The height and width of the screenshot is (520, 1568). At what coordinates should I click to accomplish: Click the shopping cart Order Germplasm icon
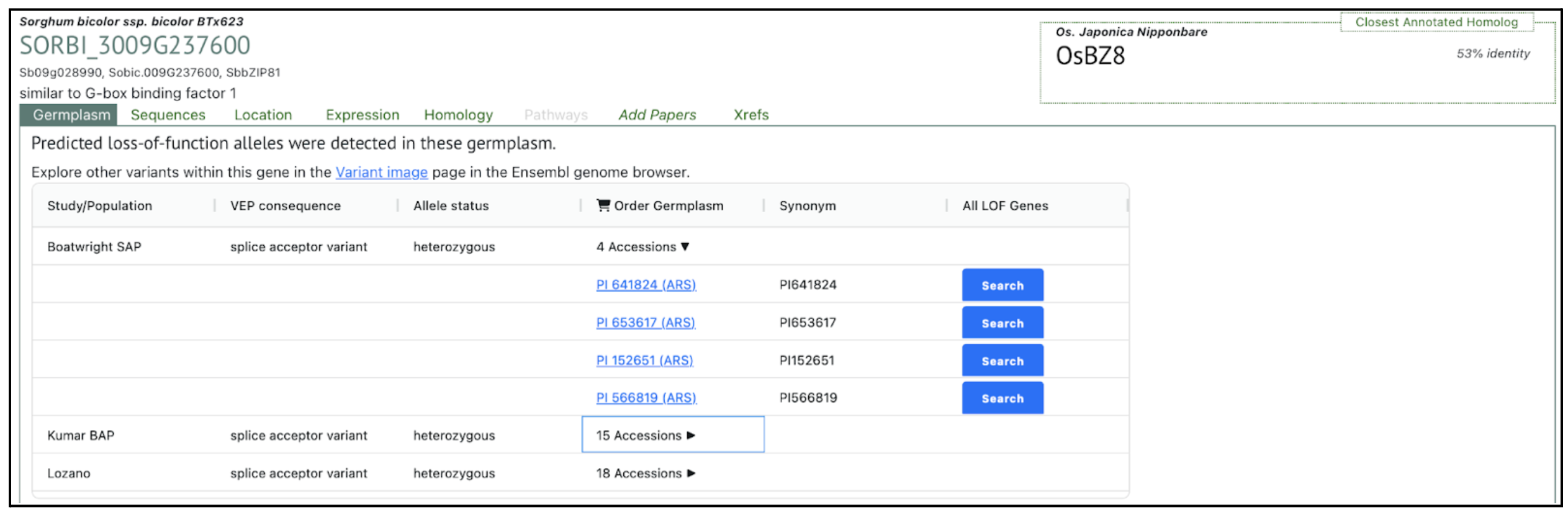tap(603, 205)
